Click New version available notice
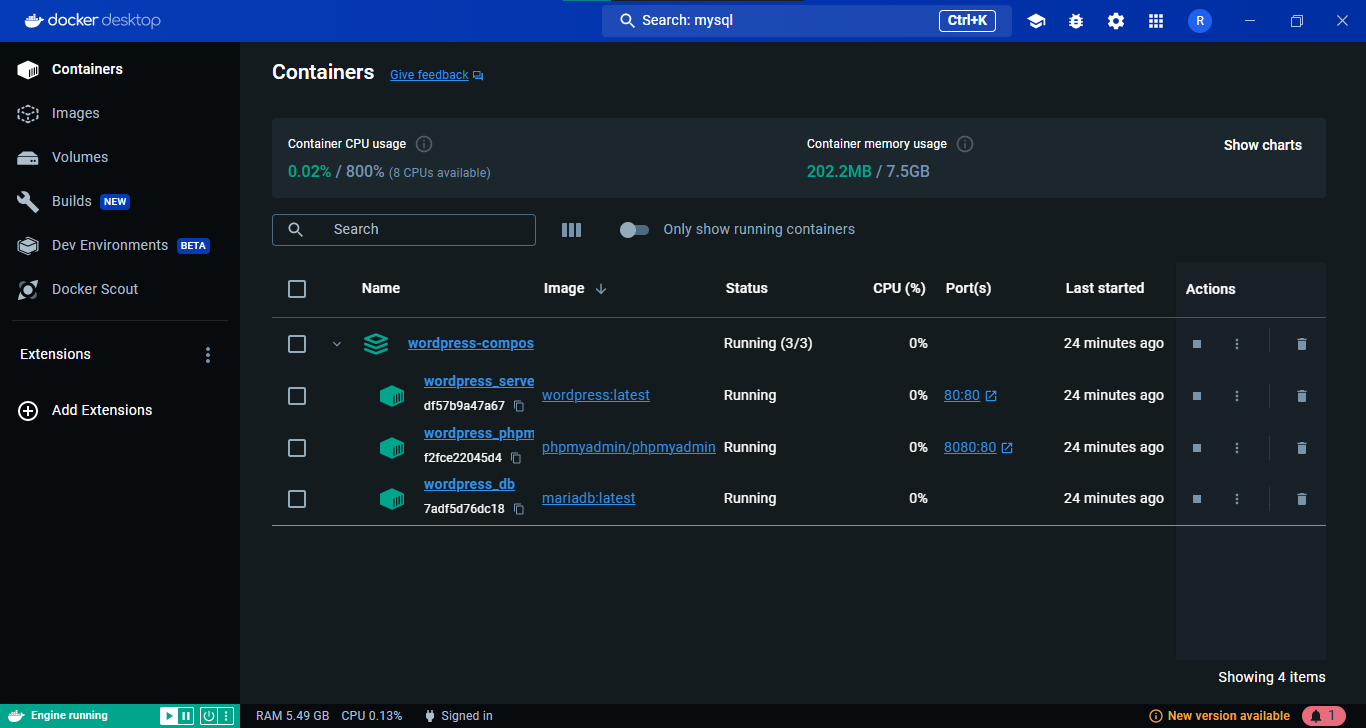The height and width of the screenshot is (728, 1366). click(x=1220, y=716)
